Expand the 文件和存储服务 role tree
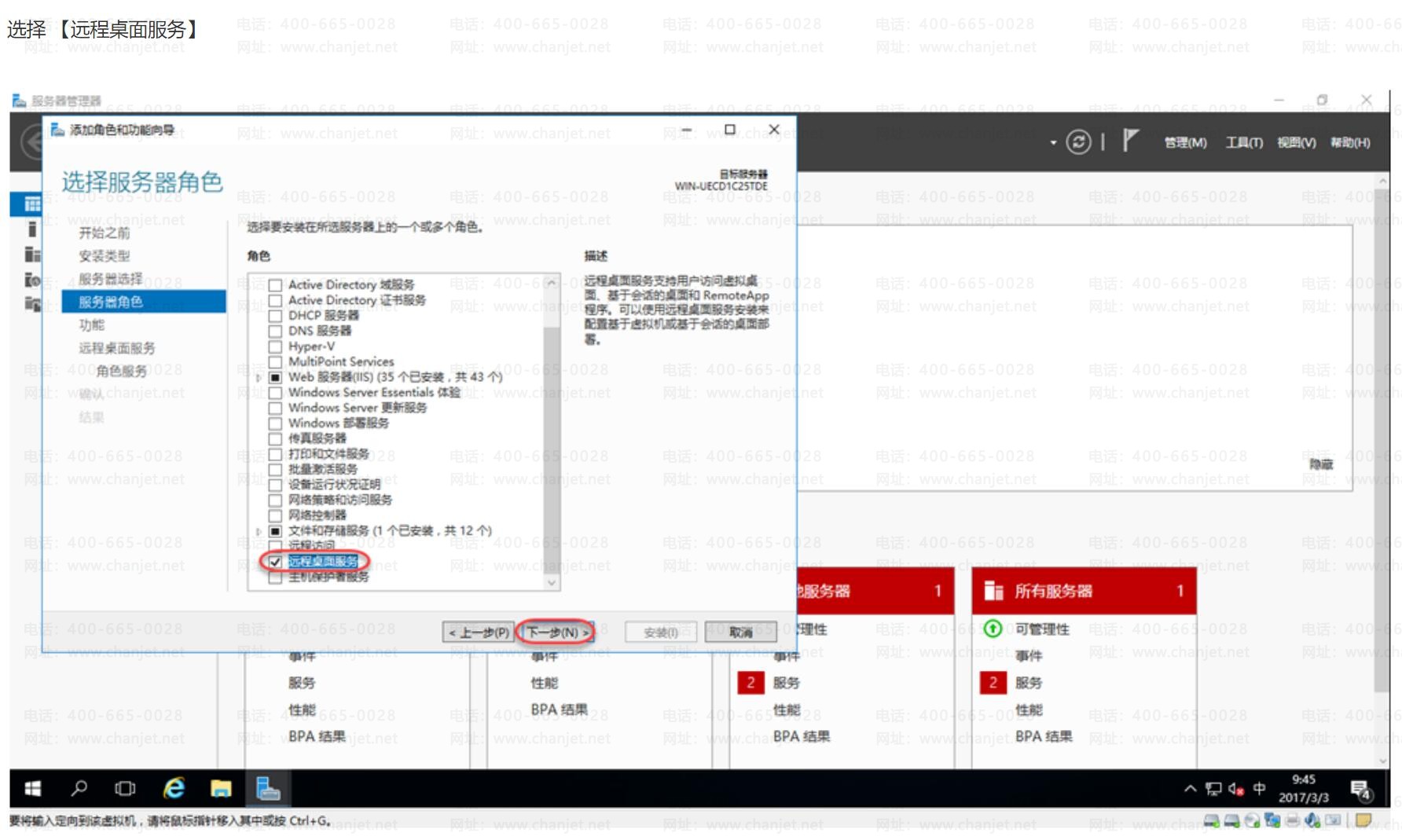The height and width of the screenshot is (840, 1402). click(259, 531)
